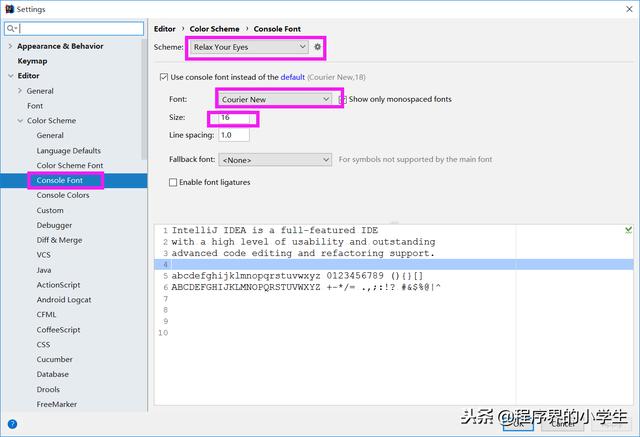Select CoffeeScript item
640x437 pixels.
58,330
